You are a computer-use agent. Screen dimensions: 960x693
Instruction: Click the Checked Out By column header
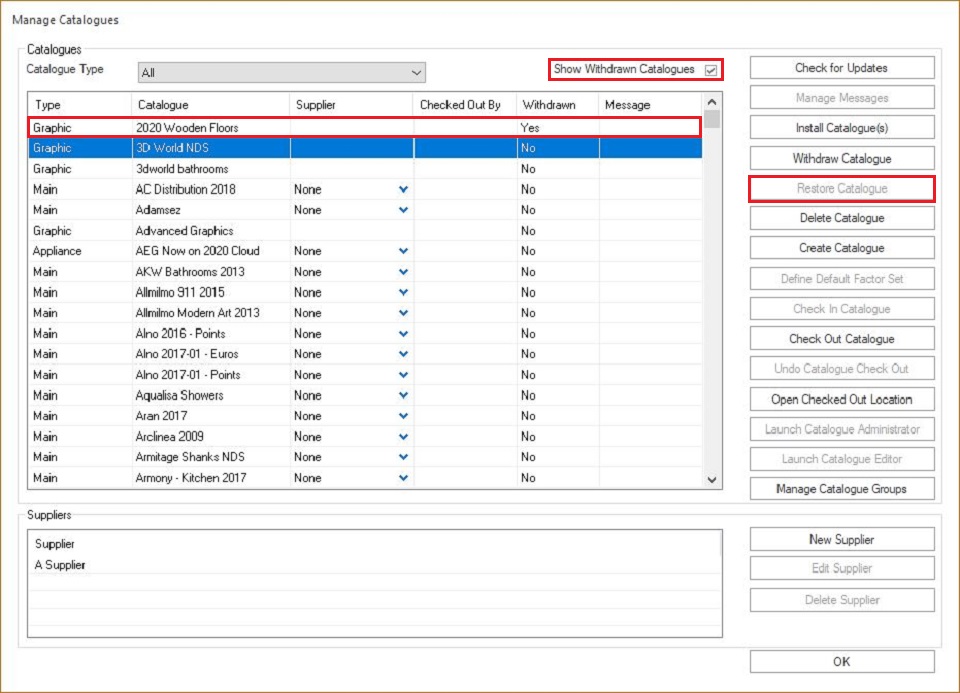[465, 105]
